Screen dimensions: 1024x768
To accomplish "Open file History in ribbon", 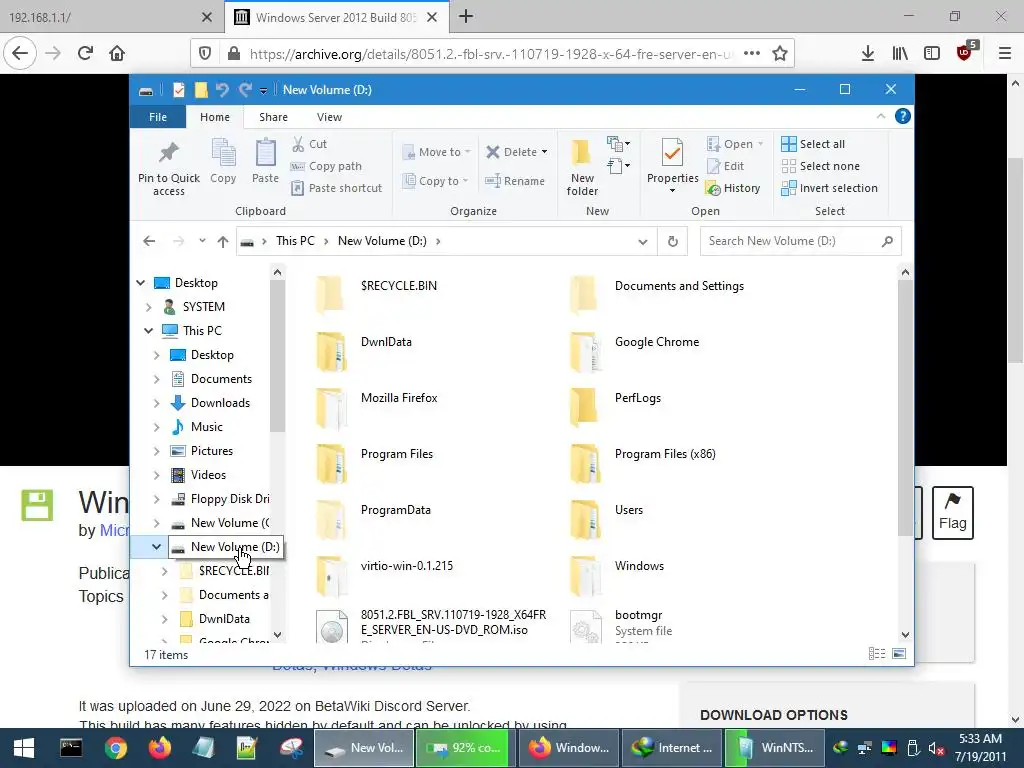I will coord(733,188).
